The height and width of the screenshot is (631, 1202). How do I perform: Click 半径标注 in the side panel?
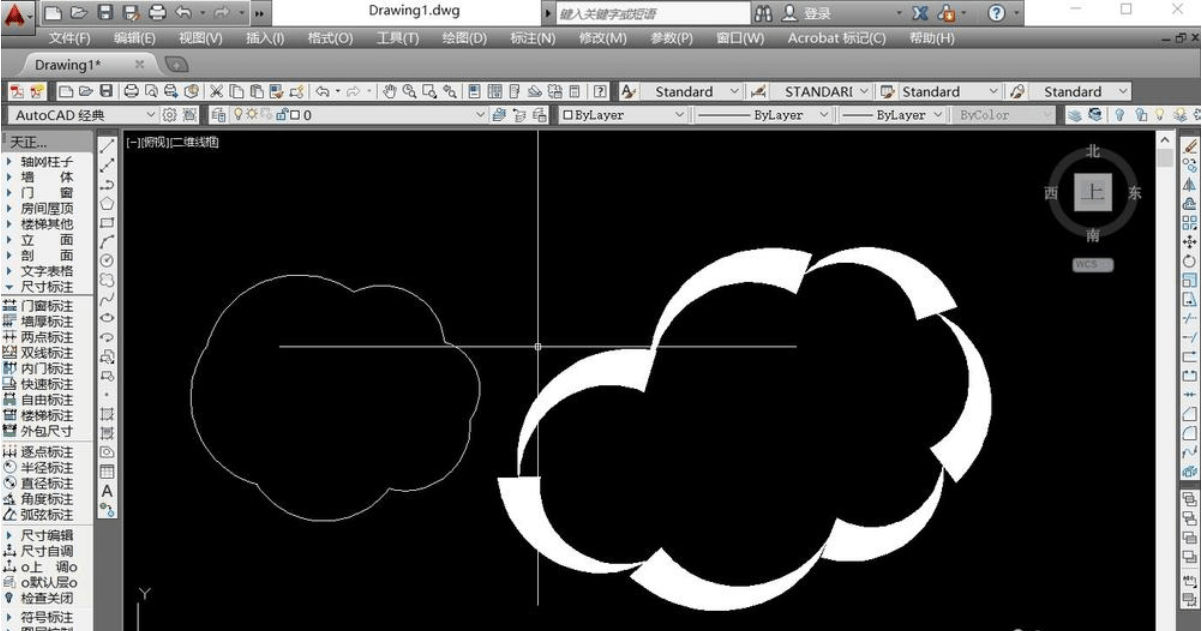click(x=46, y=468)
